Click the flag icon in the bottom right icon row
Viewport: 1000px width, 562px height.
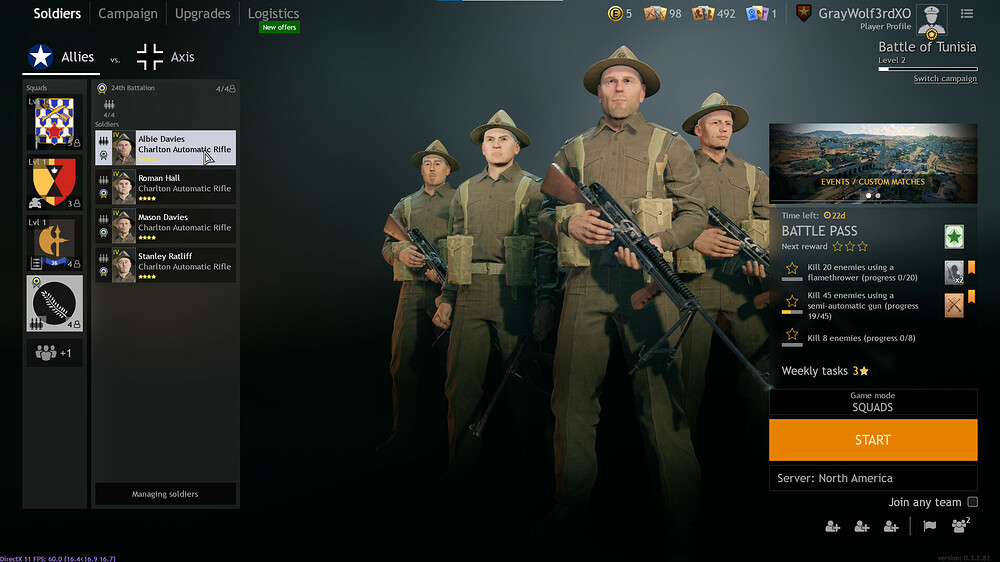(x=930, y=526)
